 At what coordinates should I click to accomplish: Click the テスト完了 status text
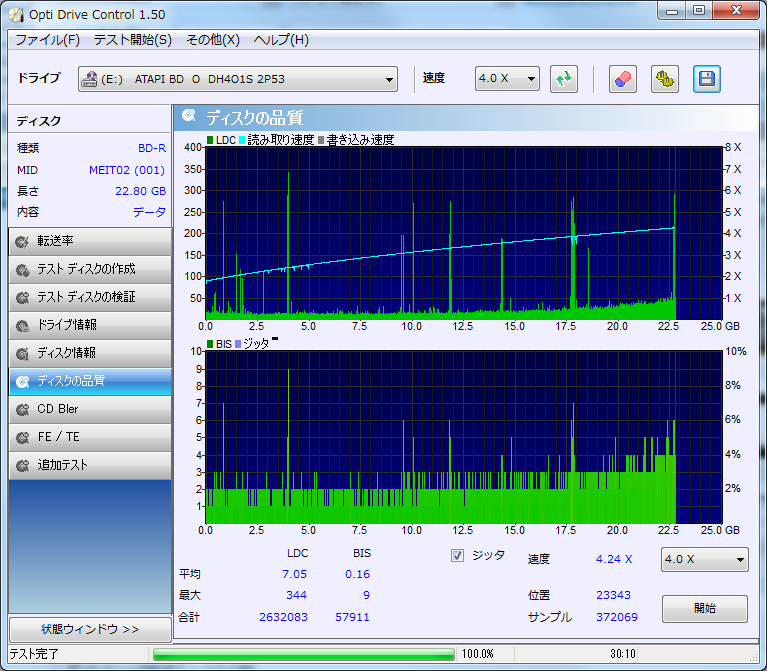(34, 654)
